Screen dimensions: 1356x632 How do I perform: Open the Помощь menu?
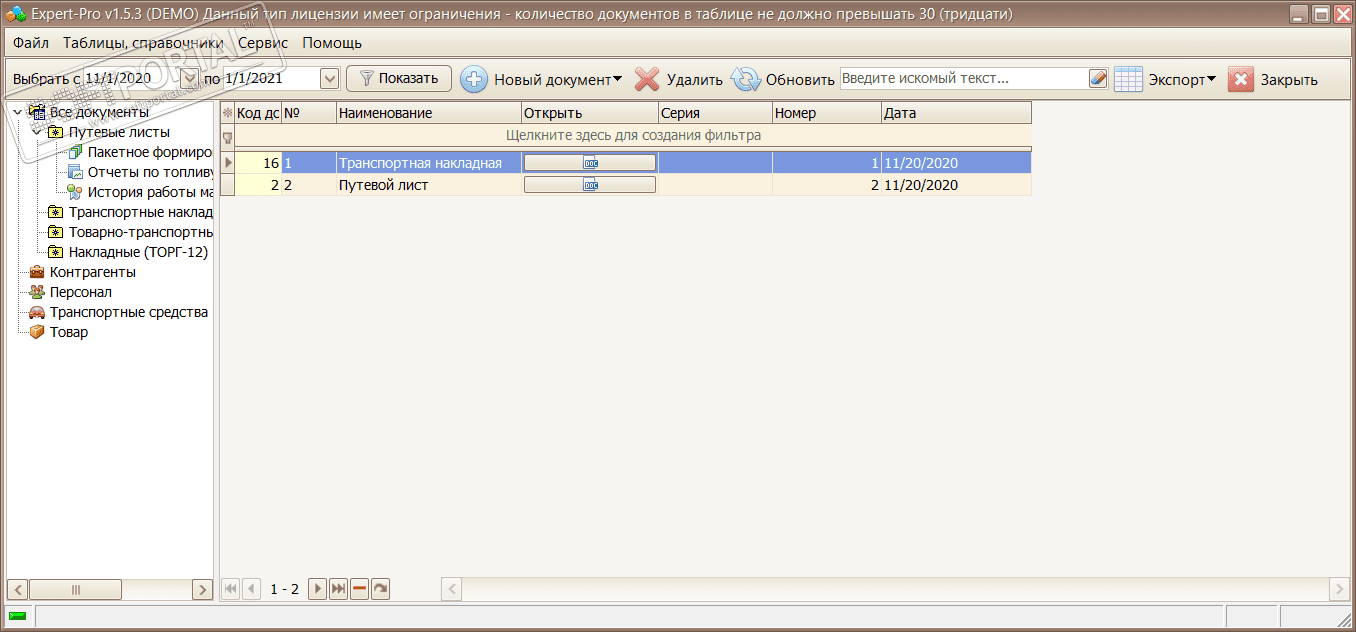332,43
